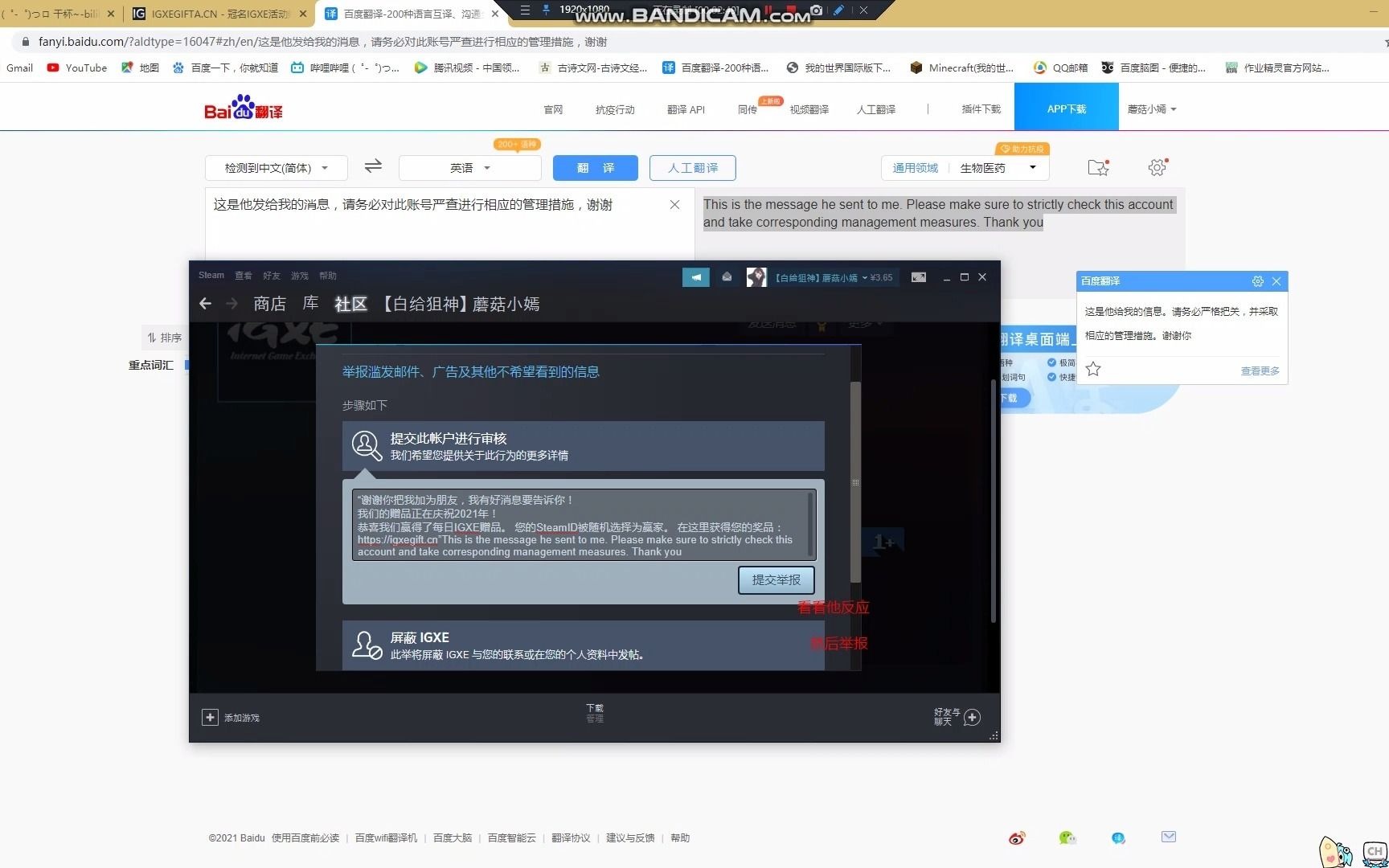This screenshot has width=1389, height=868.
Task: Close the 百度翻译 browser tab
Action: (x=496, y=14)
